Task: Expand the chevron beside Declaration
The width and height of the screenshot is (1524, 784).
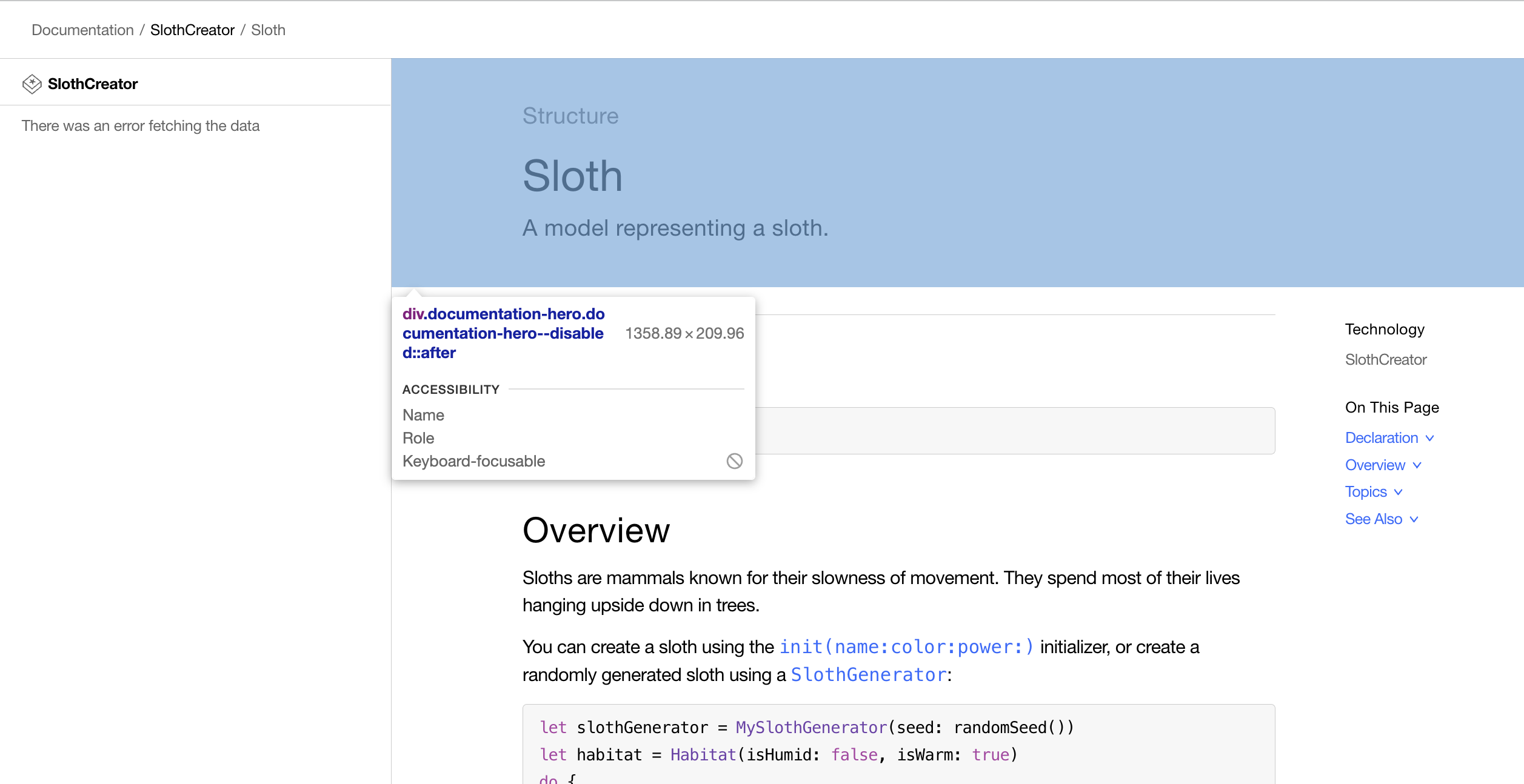Action: point(1430,438)
